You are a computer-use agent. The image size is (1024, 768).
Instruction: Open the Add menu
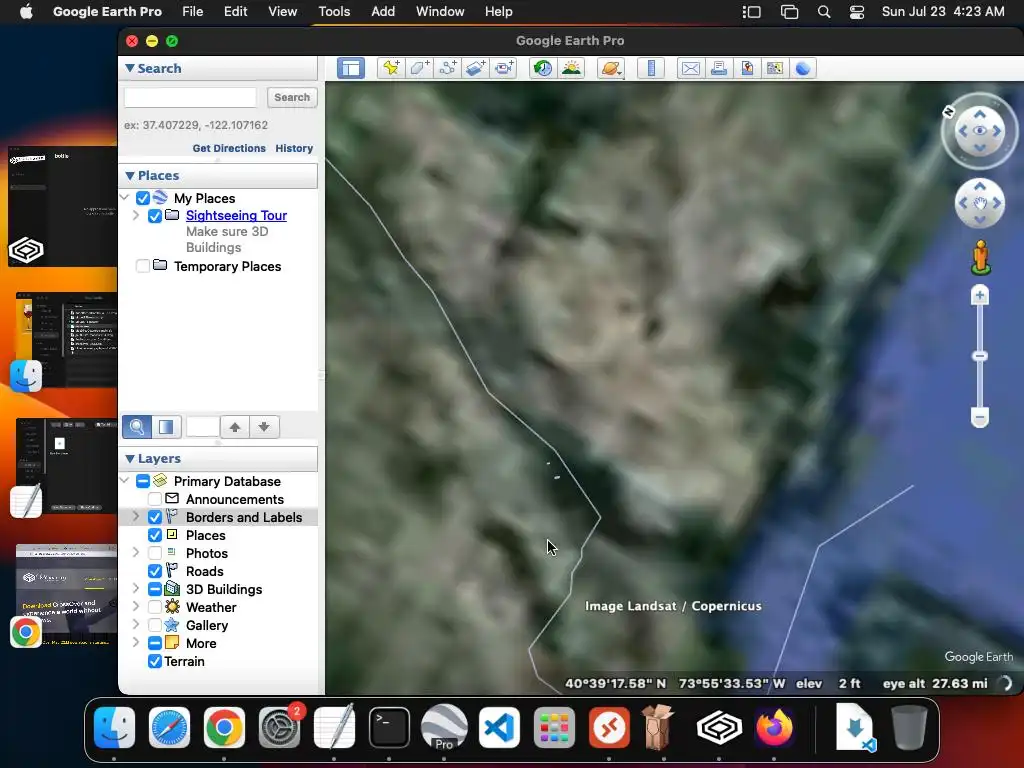point(383,12)
